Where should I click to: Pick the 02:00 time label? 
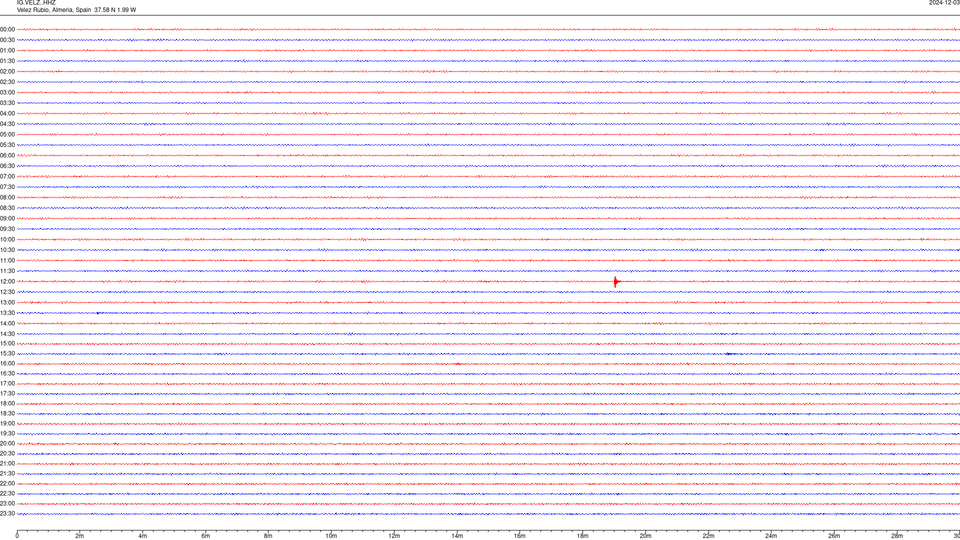click(7, 72)
